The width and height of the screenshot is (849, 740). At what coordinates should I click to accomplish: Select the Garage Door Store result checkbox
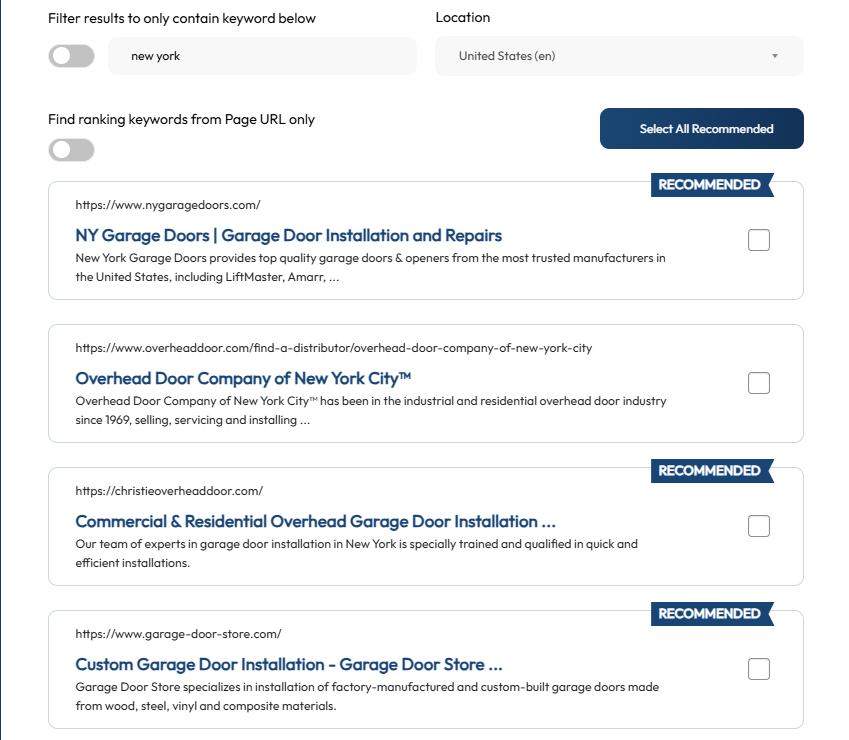click(759, 669)
